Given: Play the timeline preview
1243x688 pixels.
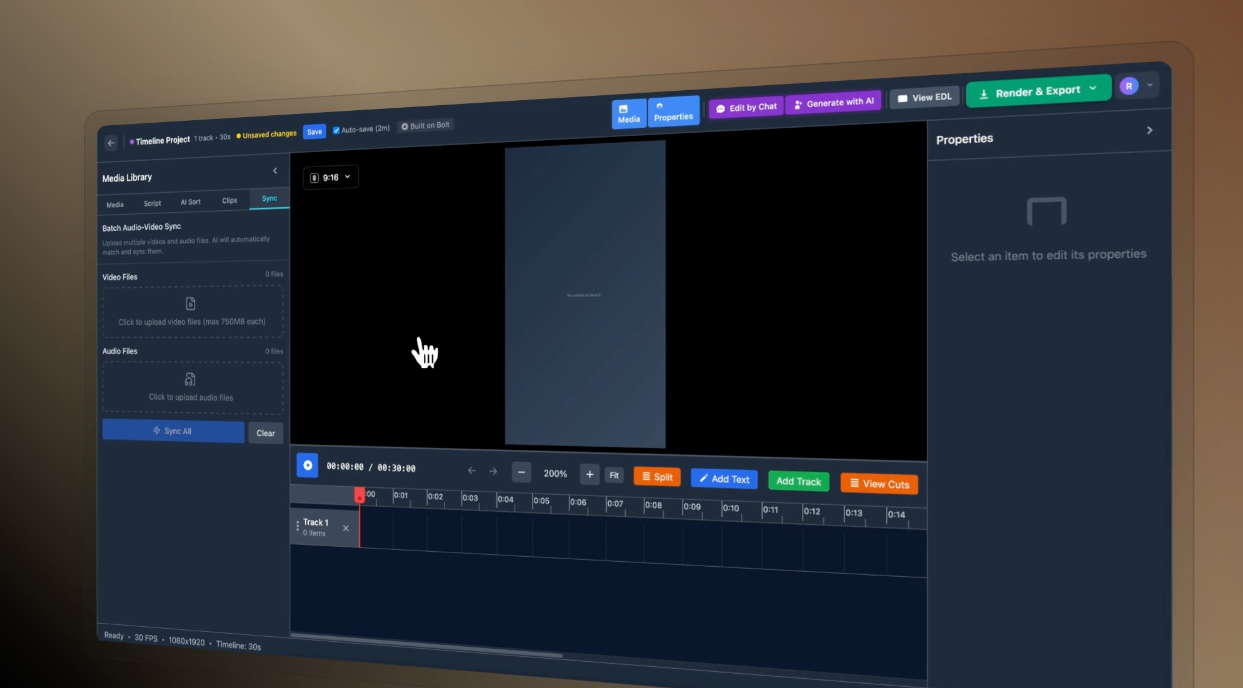Looking at the screenshot, I should 307,465.
